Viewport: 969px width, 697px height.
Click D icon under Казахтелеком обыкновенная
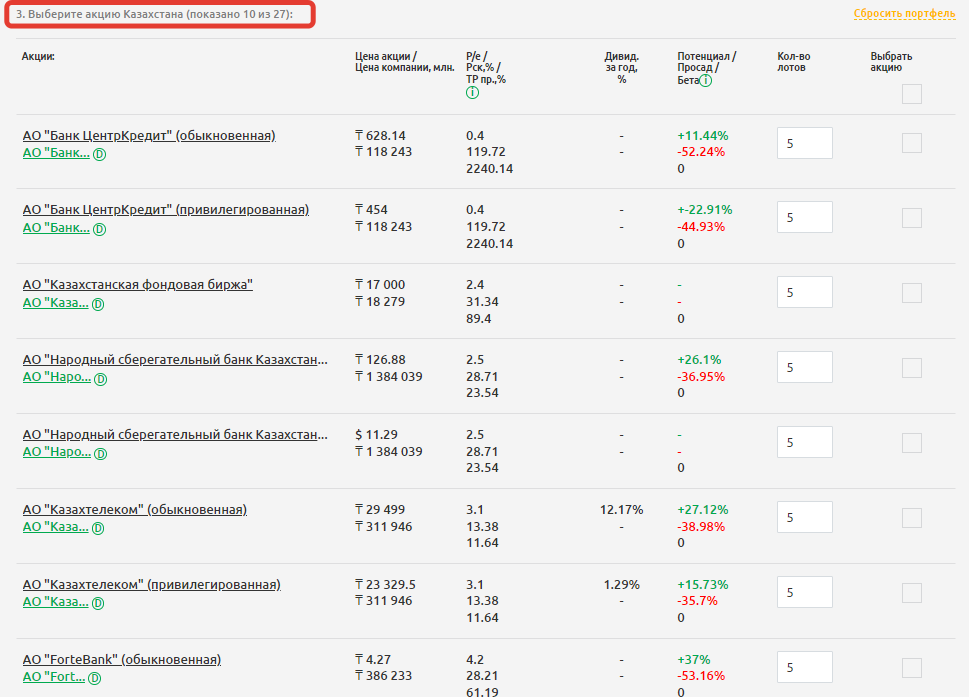(x=98, y=528)
